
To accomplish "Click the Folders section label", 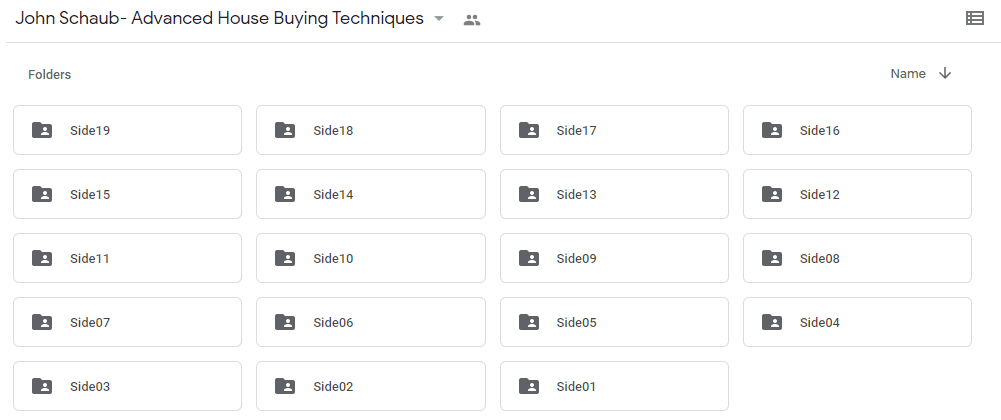I will pyautogui.click(x=50, y=75).
